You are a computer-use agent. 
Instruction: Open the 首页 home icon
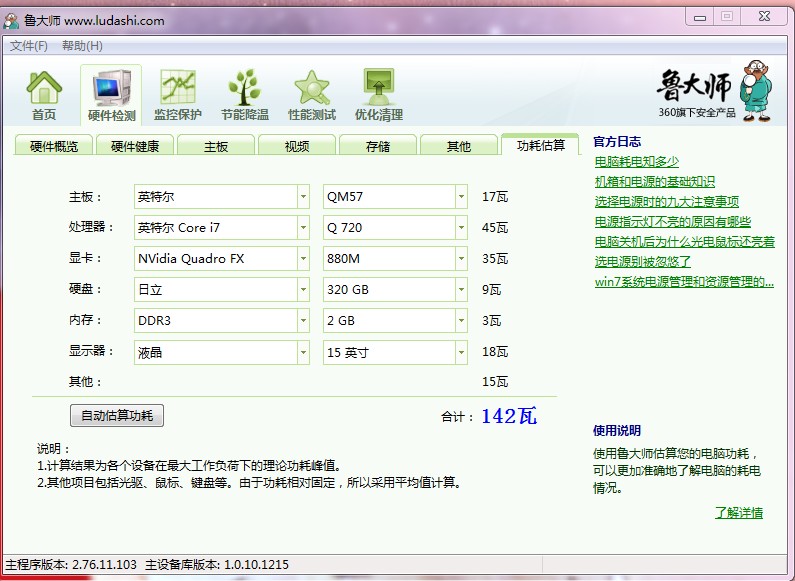[44, 95]
